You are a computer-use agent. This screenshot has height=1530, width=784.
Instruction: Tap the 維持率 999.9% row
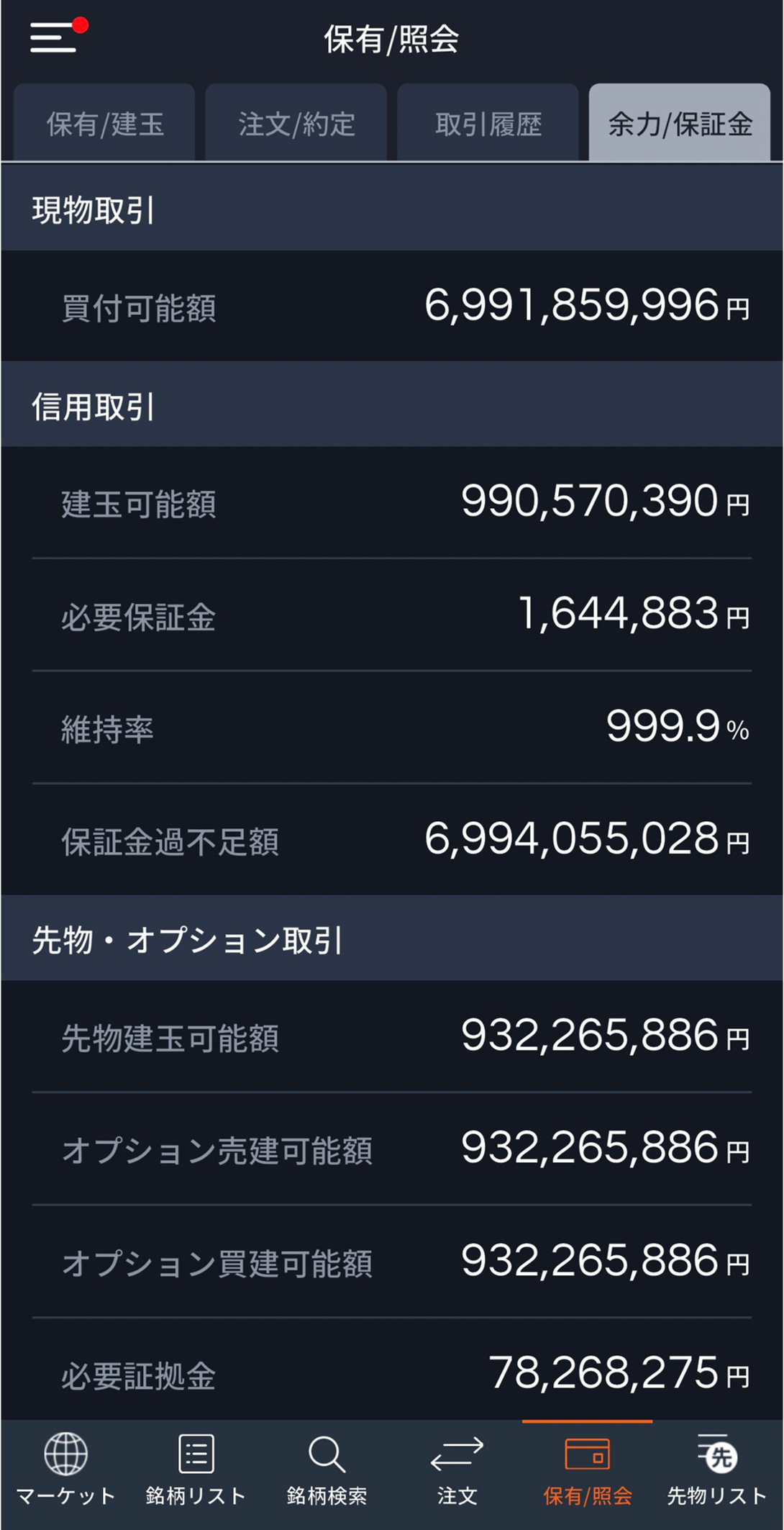pos(392,728)
